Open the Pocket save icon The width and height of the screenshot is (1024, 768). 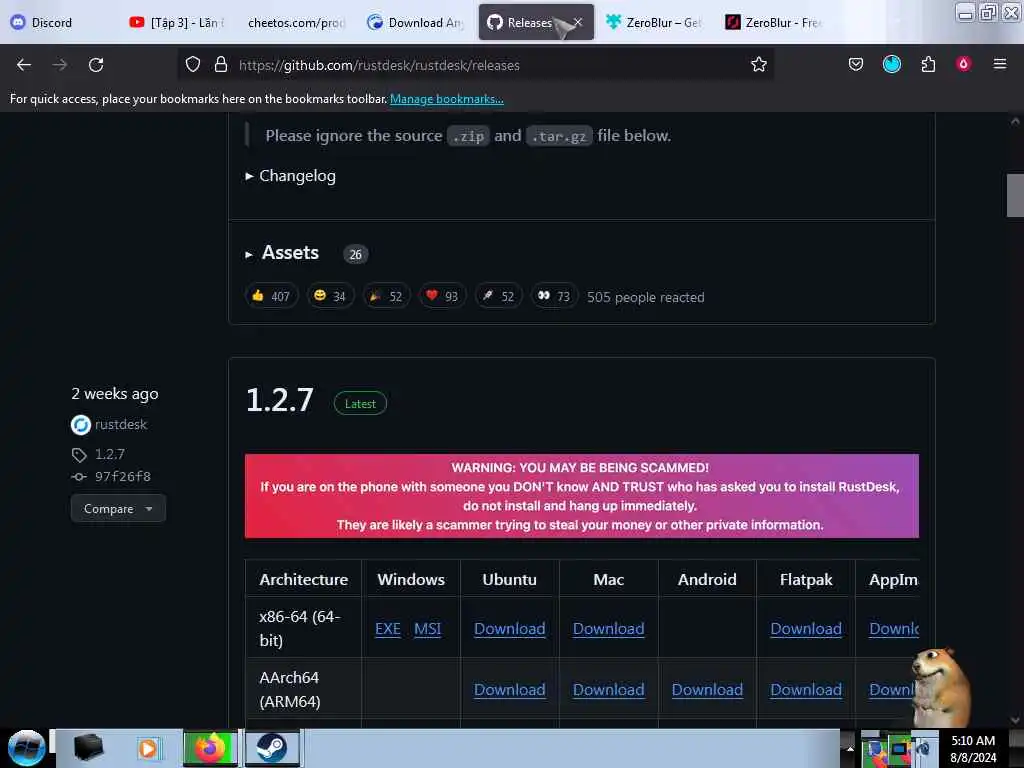pyautogui.click(x=856, y=64)
